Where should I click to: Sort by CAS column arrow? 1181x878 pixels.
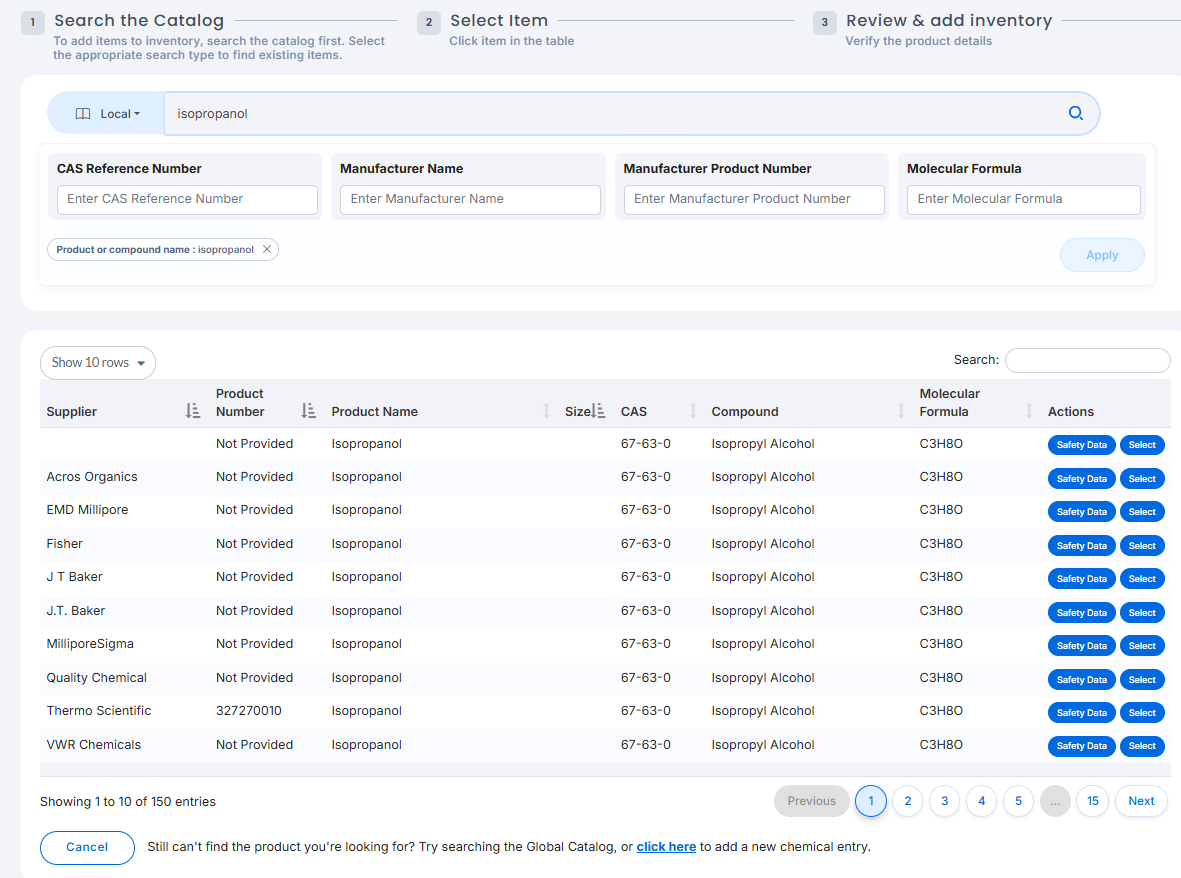692,411
